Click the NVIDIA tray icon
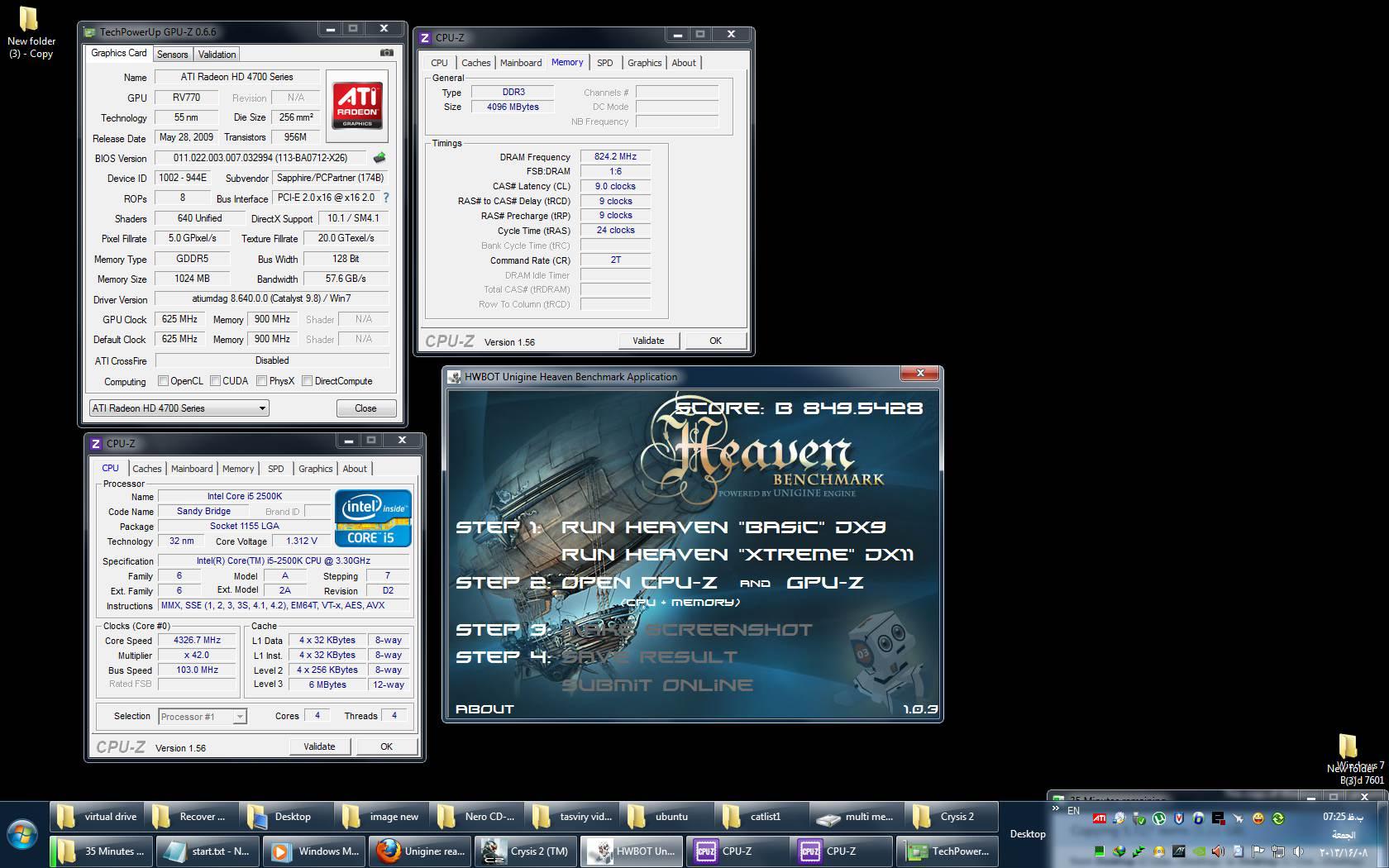 pos(1199,851)
